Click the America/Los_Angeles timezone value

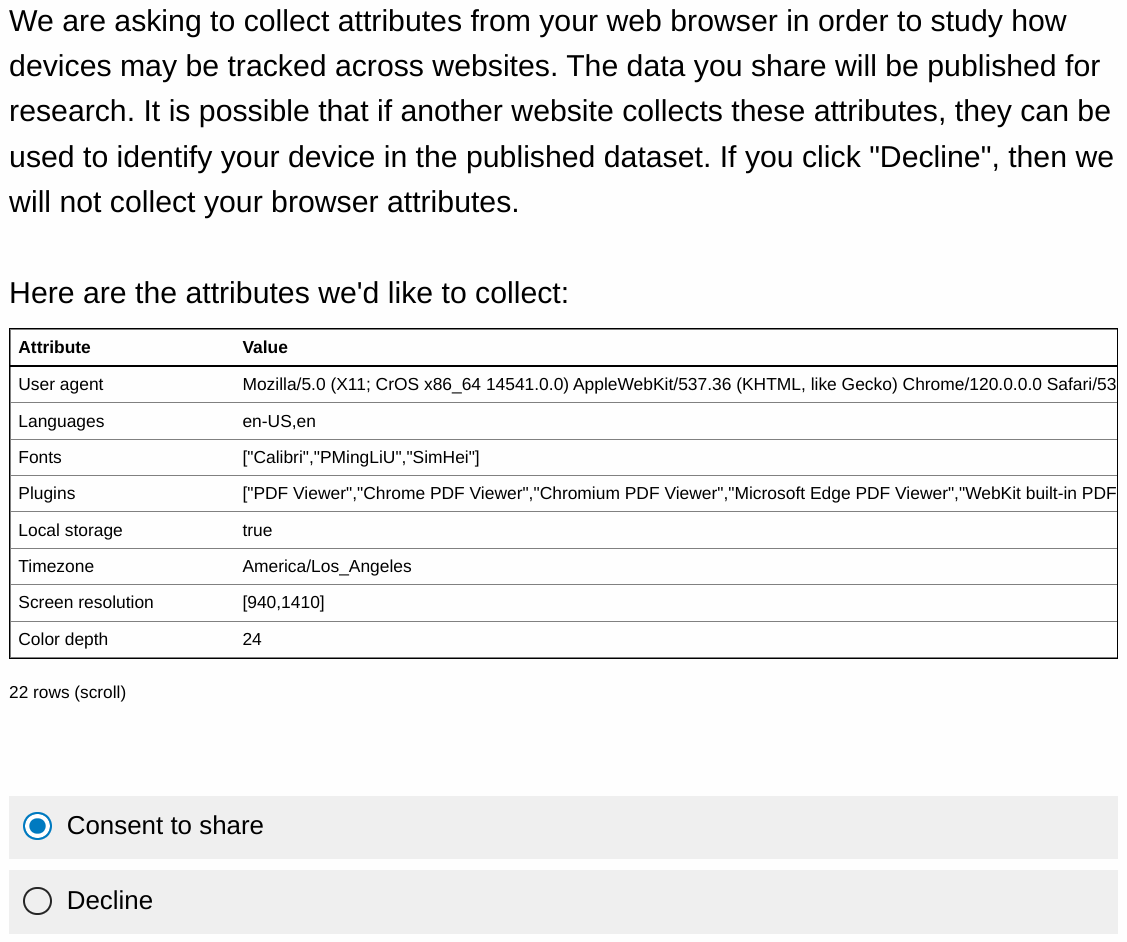click(x=327, y=566)
